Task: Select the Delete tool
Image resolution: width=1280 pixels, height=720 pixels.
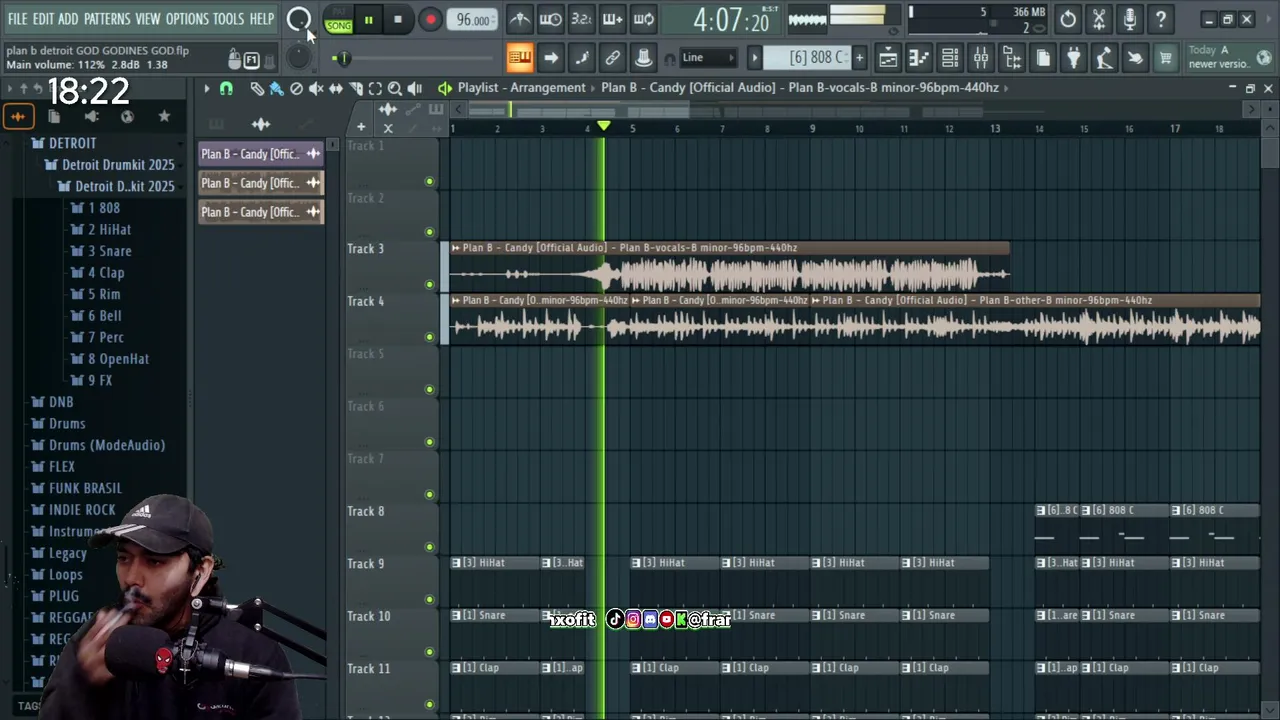Action: tap(296, 88)
